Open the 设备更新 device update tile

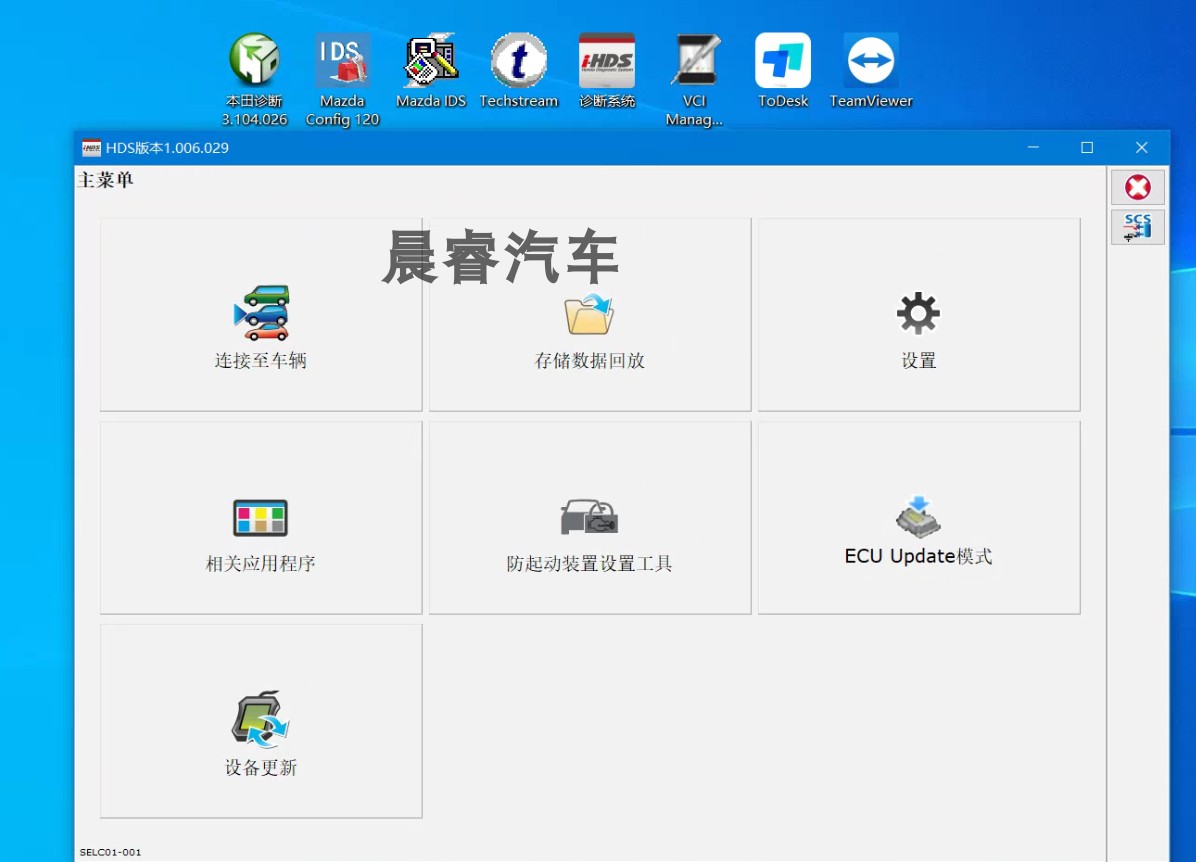(x=261, y=721)
